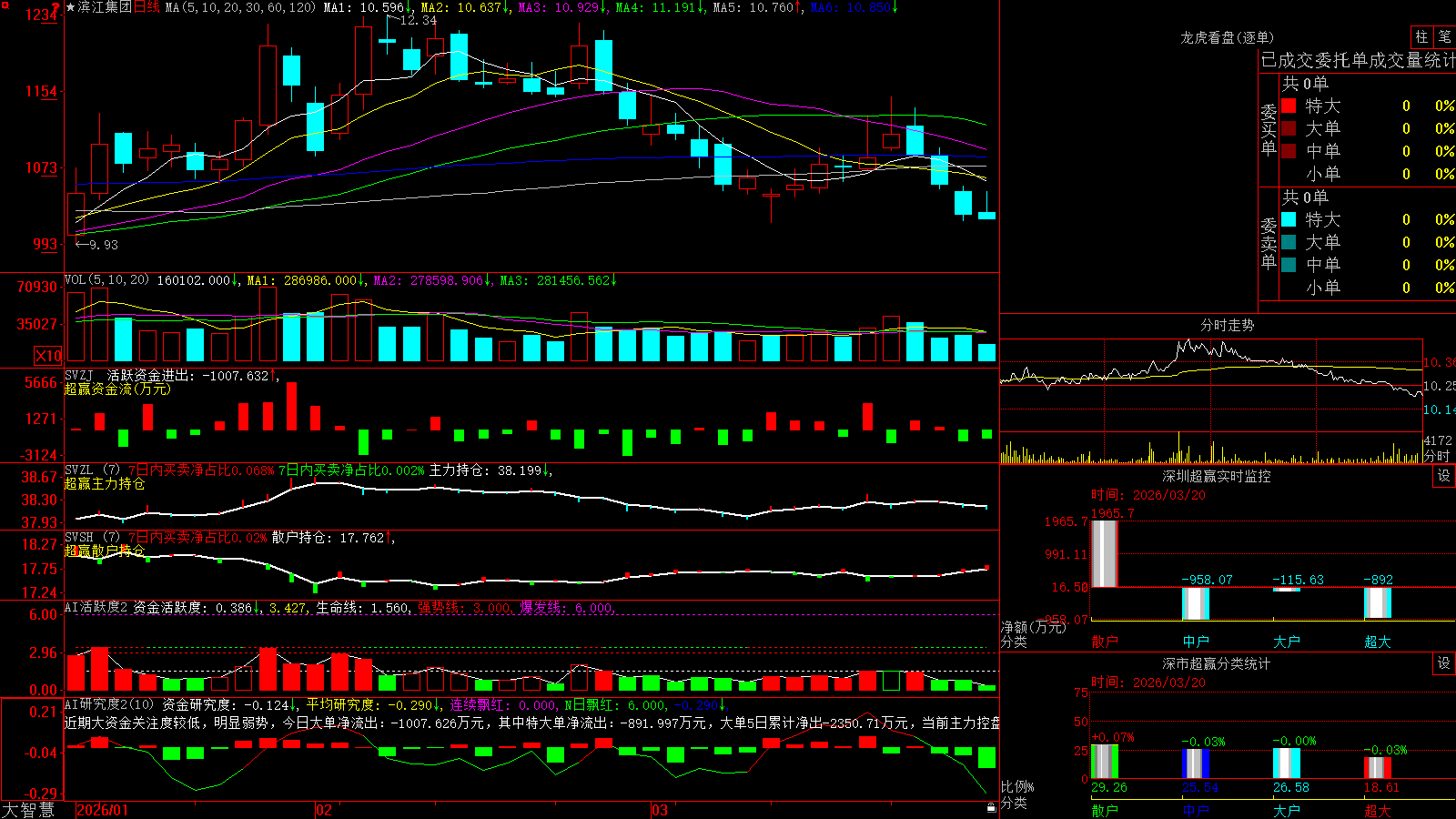Click the 大户 ratio bar at 26.58
This screenshot has height=819, width=1456.
[1286, 763]
